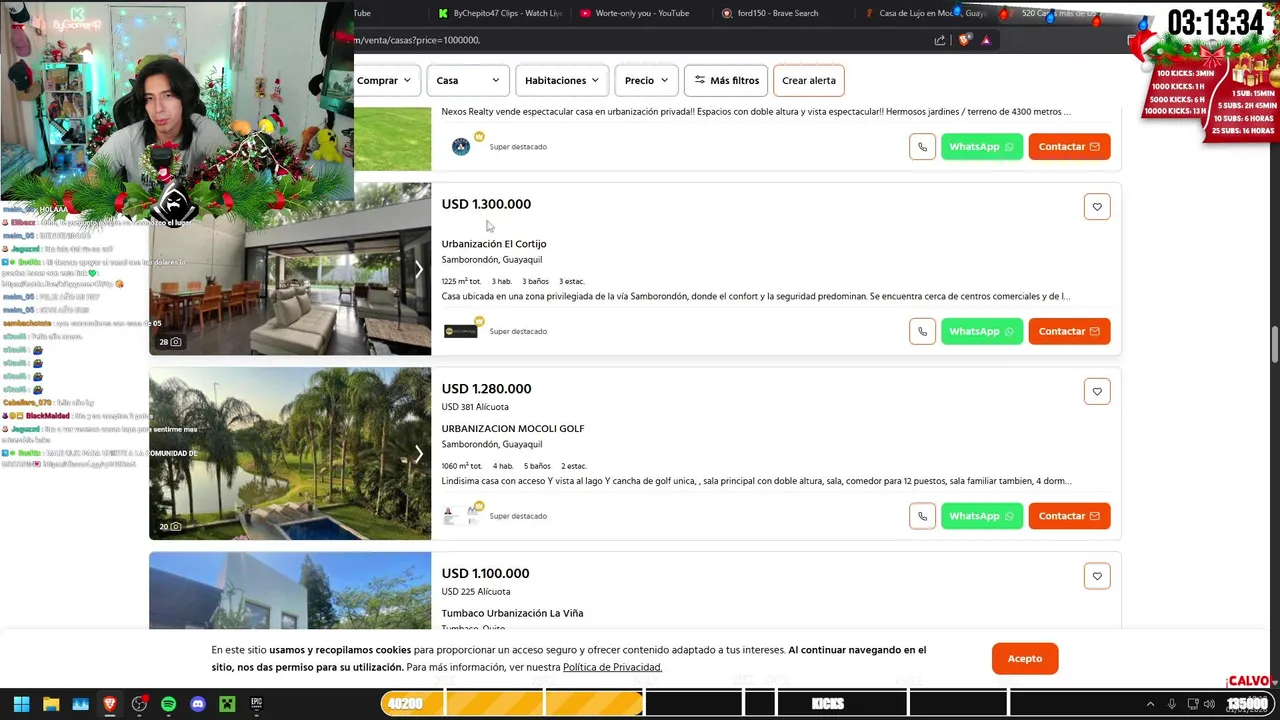Screen dimensions: 1280x720
Task: Click the share page icon in address bar
Action: (x=940, y=40)
